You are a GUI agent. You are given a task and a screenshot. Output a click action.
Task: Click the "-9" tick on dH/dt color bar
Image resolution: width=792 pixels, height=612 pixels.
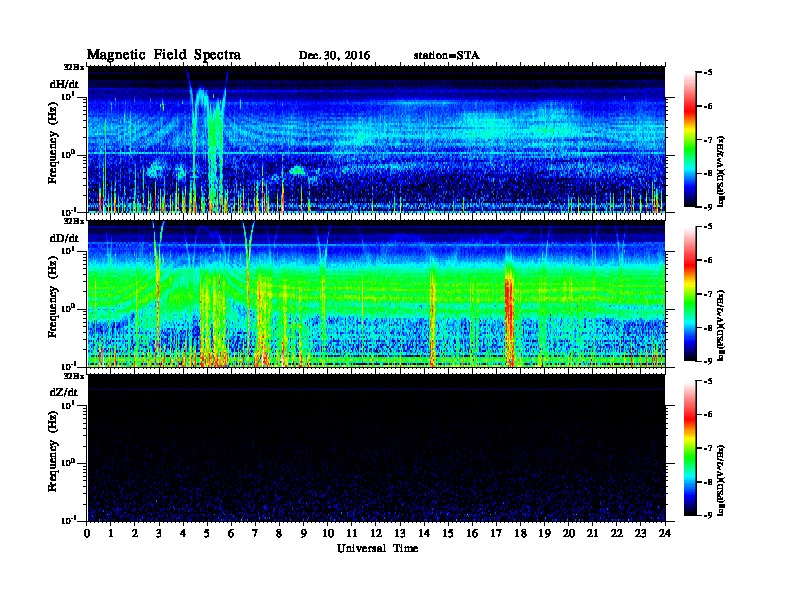(708, 207)
